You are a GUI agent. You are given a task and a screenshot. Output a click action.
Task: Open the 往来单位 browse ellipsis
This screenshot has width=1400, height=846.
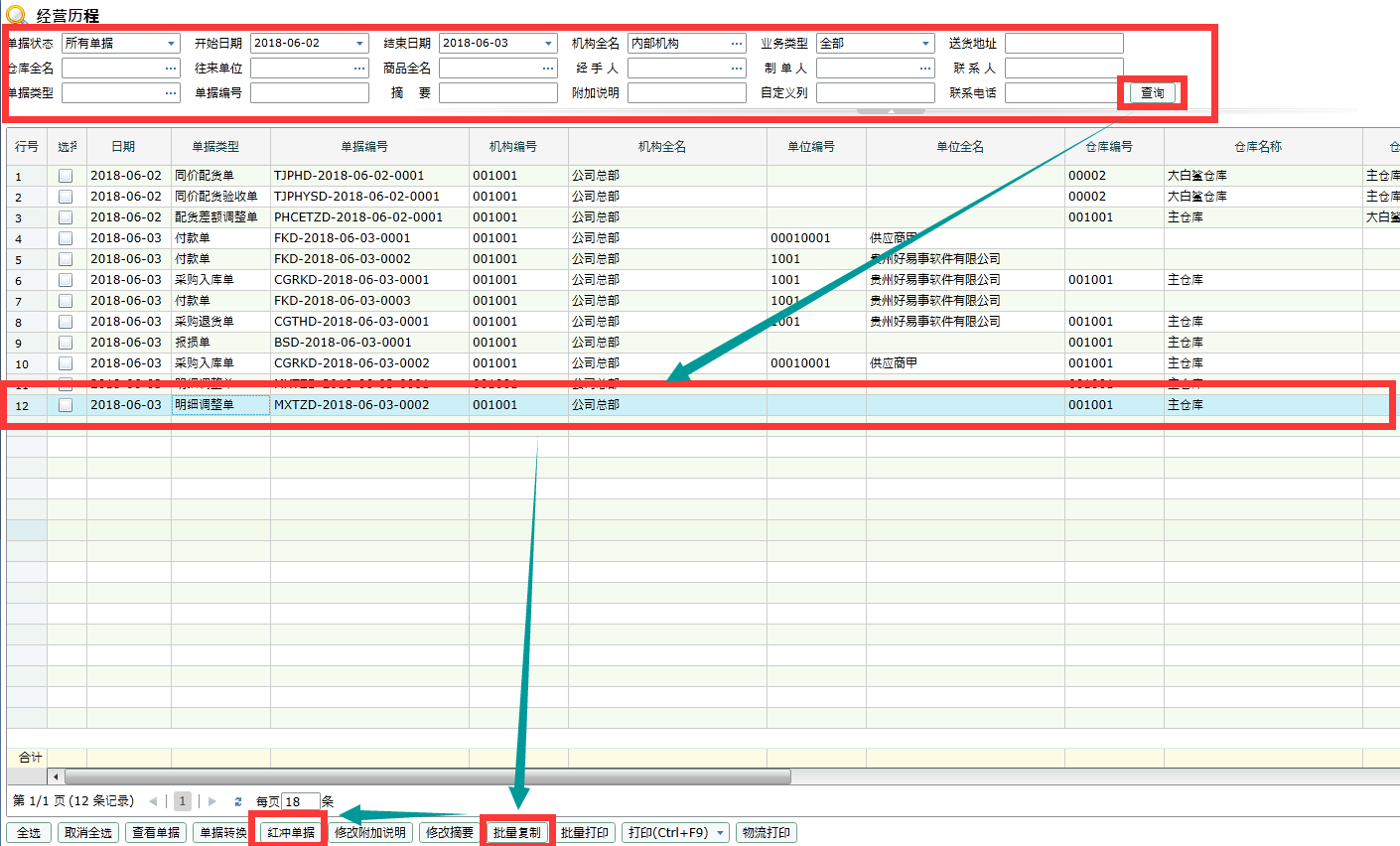(359, 69)
